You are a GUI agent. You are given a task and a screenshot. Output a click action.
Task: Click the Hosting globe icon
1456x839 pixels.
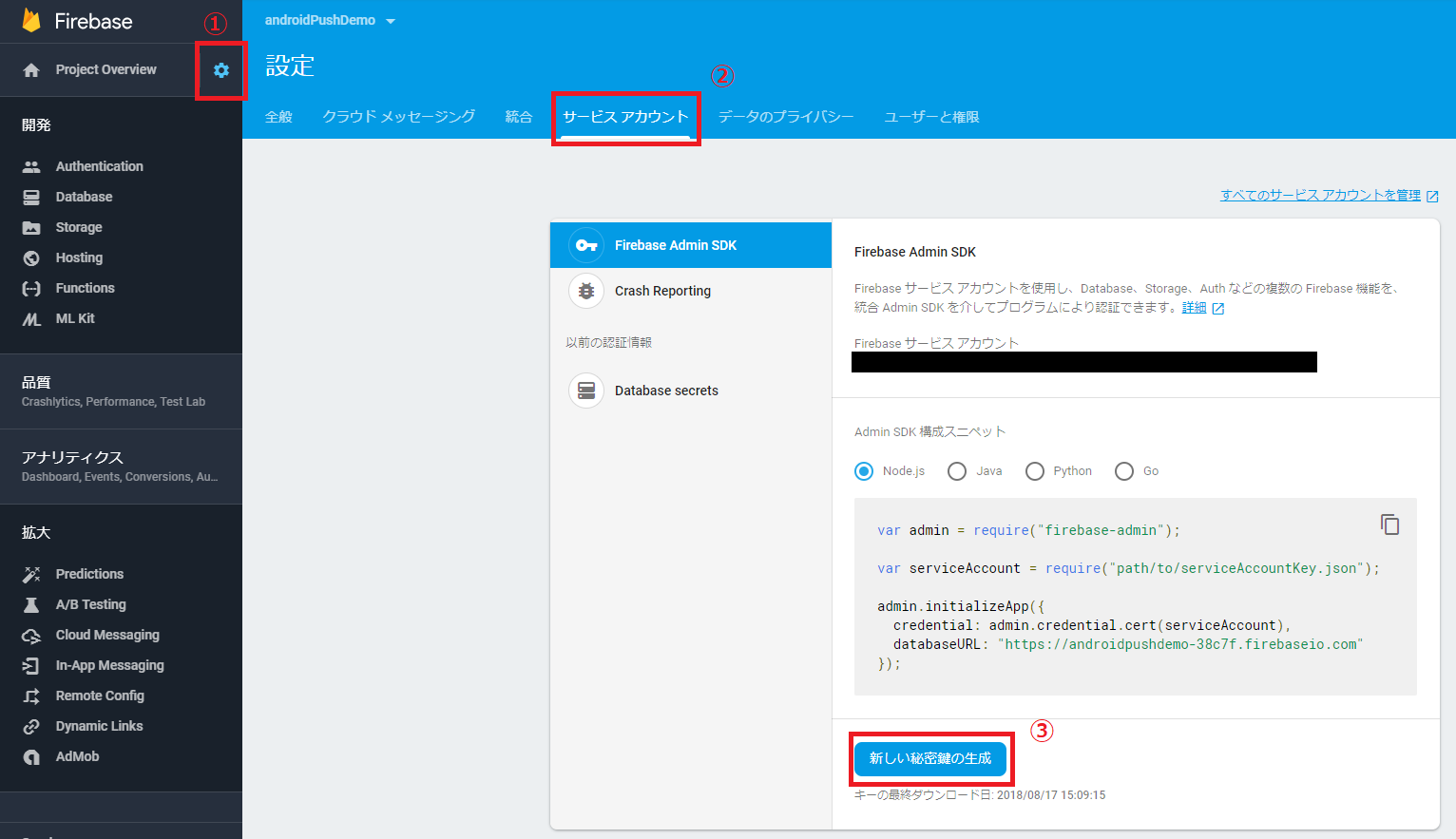tap(31, 257)
